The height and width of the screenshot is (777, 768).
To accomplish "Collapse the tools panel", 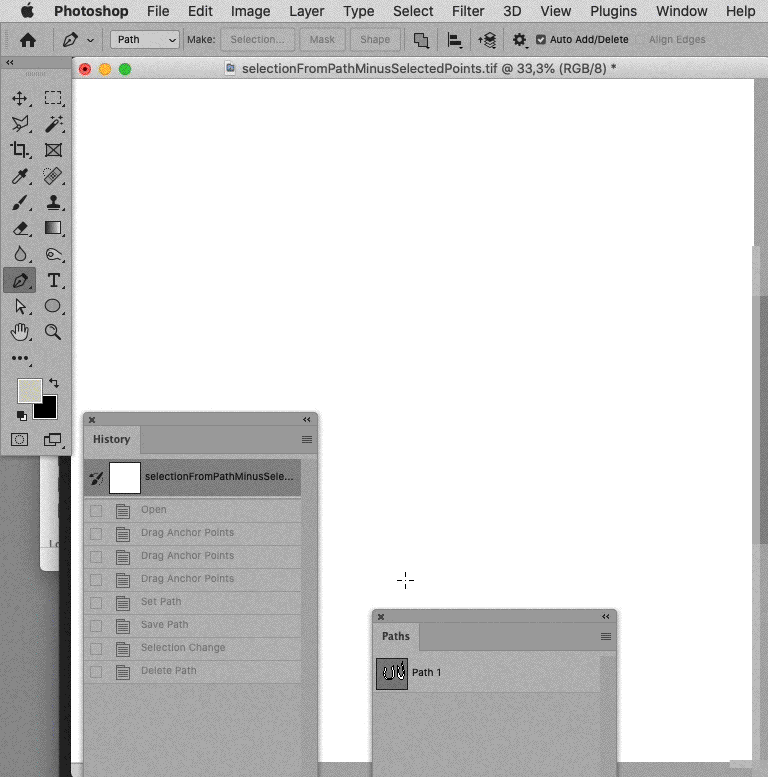I will (9, 62).
